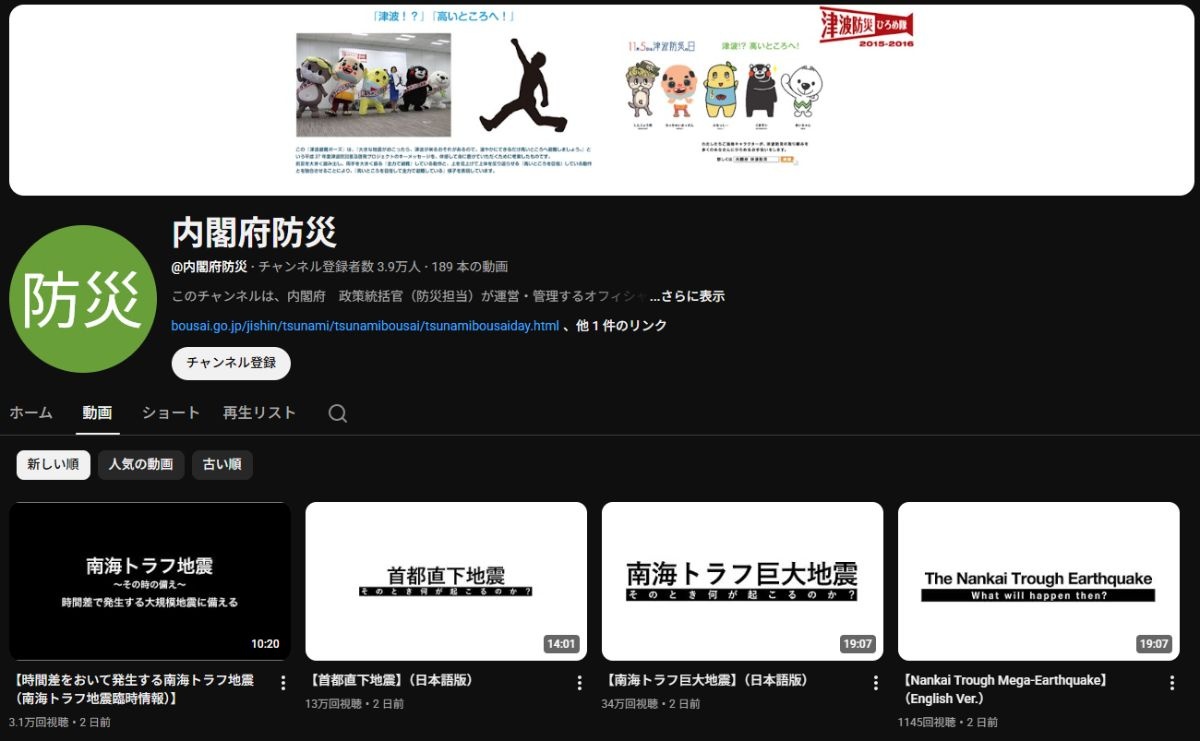The width and height of the screenshot is (1200, 741).
Task: Select the 古い順 sort chip
Action: point(222,464)
